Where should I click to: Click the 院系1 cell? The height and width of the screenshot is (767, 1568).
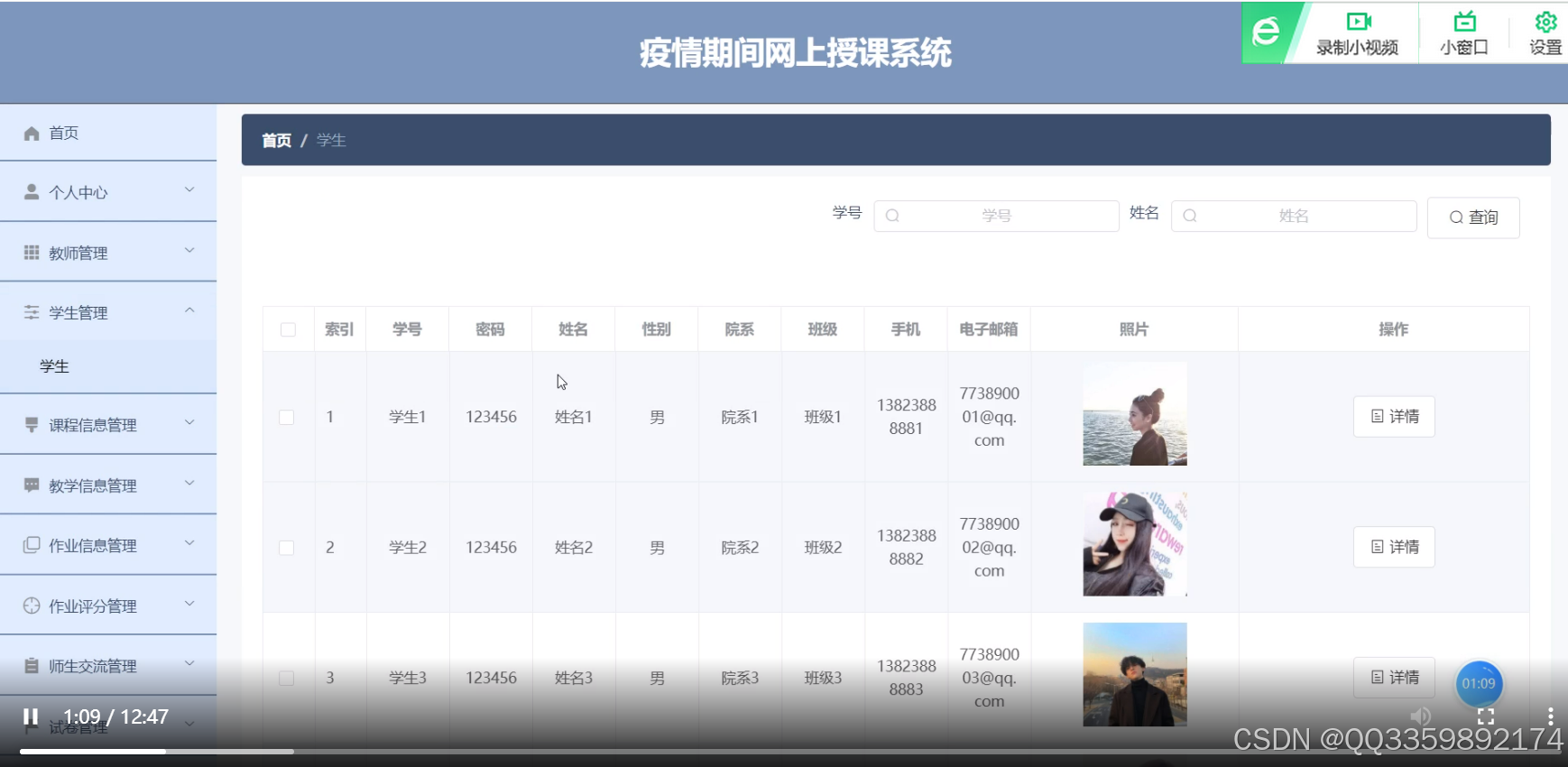tap(740, 417)
